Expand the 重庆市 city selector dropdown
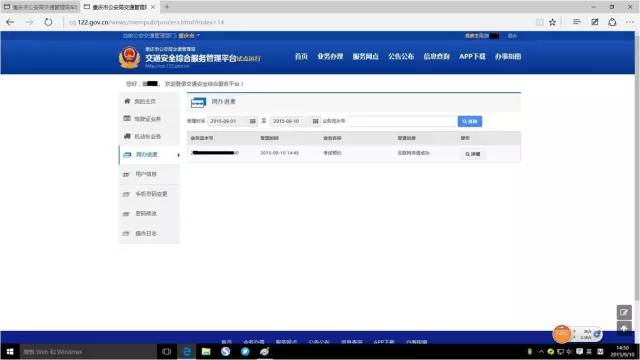 click(189, 36)
